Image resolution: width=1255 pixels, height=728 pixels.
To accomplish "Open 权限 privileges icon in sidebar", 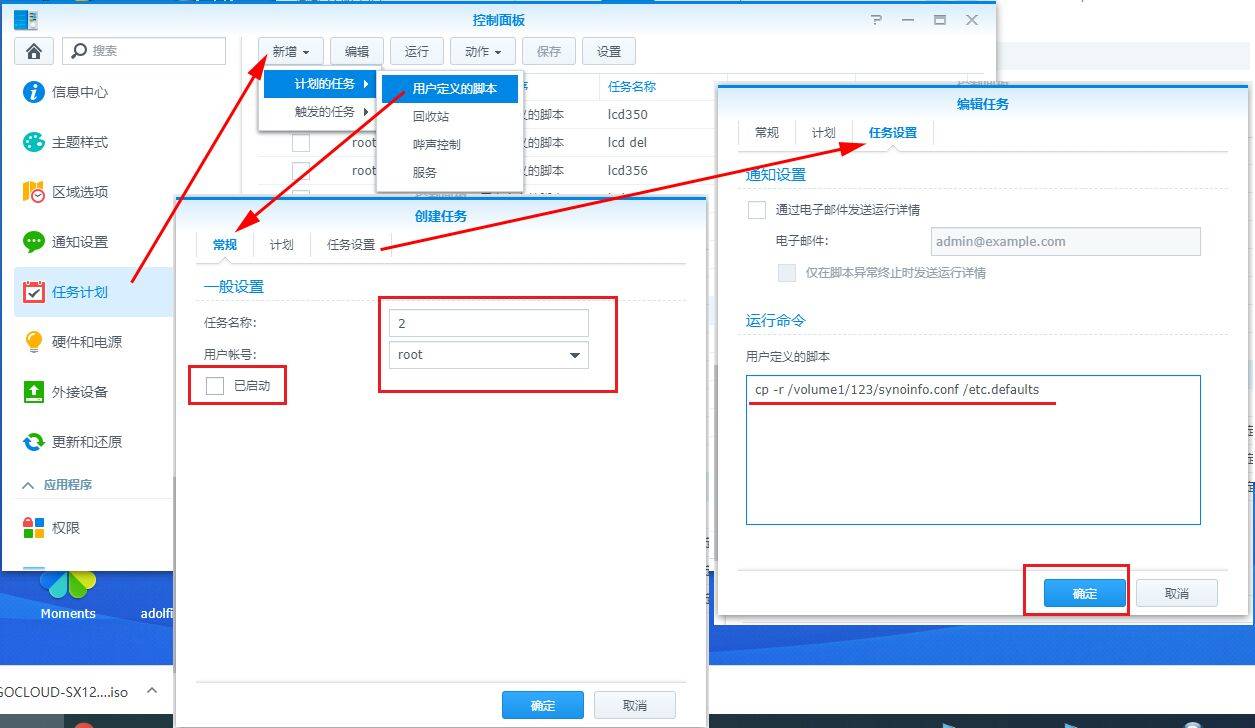I will pyautogui.click(x=34, y=527).
